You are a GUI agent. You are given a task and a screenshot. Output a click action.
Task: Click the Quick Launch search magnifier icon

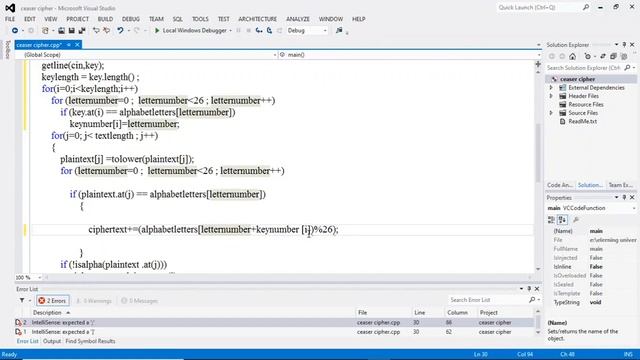click(x=586, y=7)
